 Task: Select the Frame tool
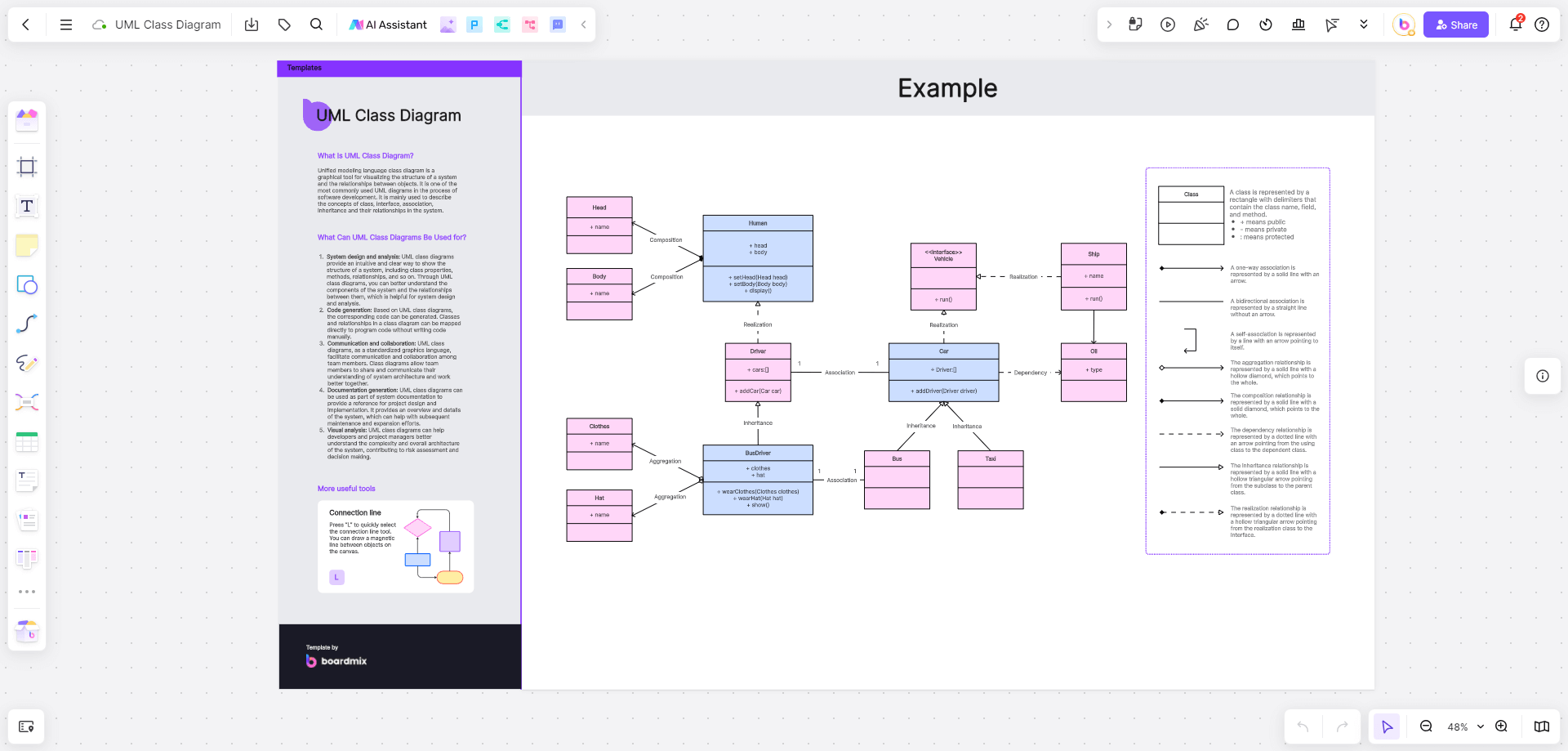[27, 167]
